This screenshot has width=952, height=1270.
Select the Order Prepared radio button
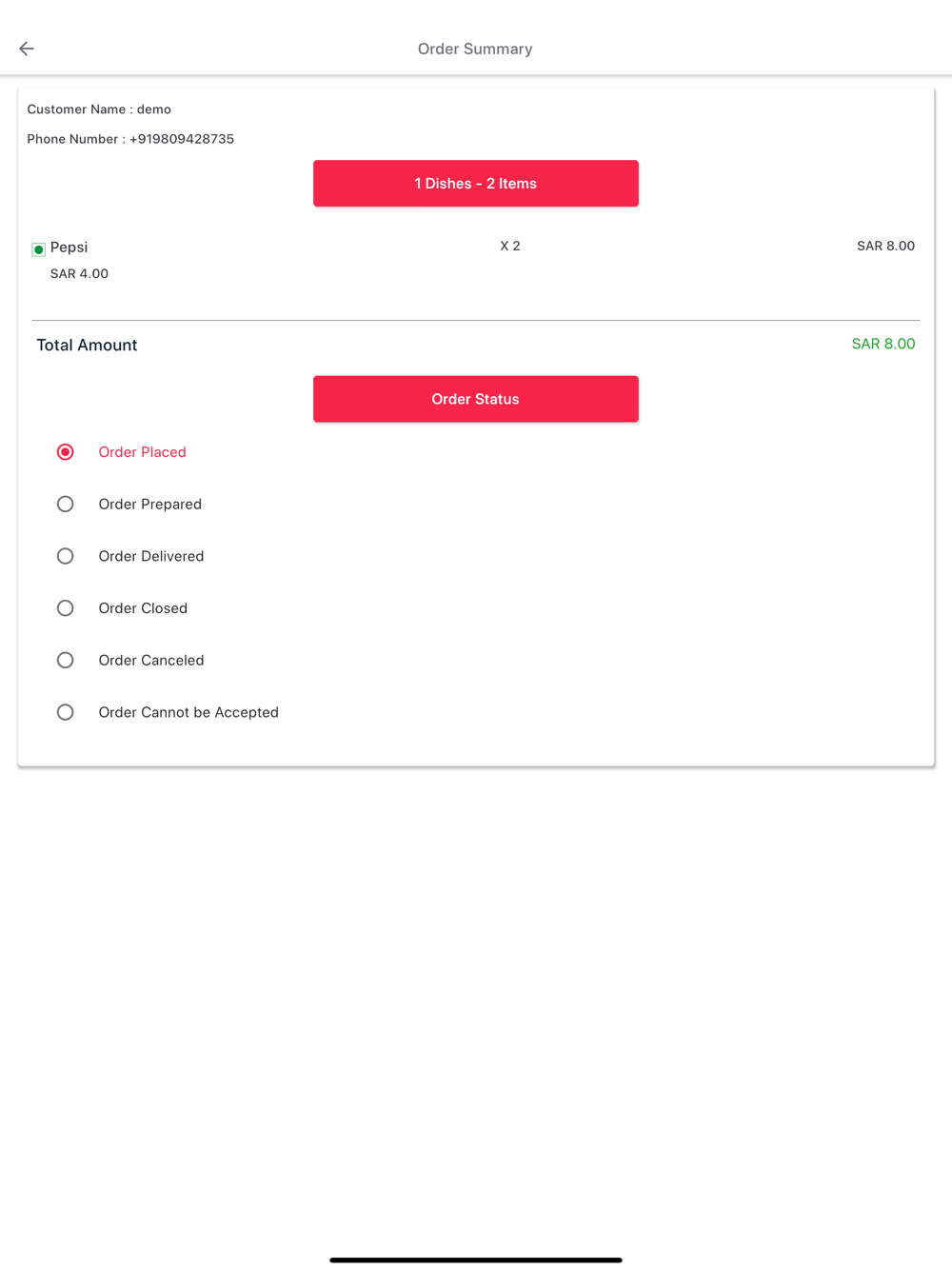click(x=65, y=505)
